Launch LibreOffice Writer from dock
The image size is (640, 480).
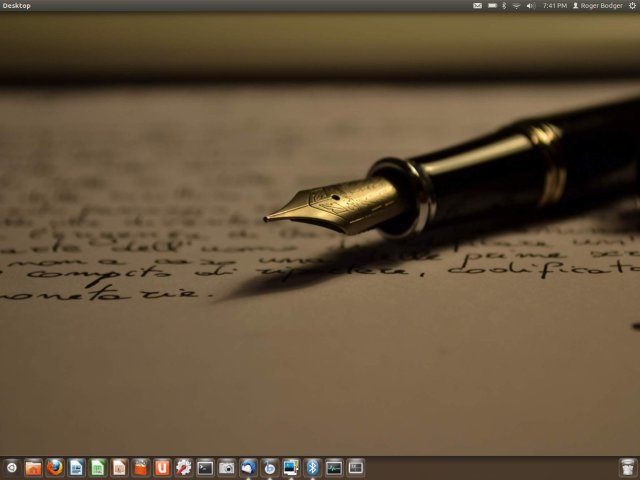coord(76,468)
